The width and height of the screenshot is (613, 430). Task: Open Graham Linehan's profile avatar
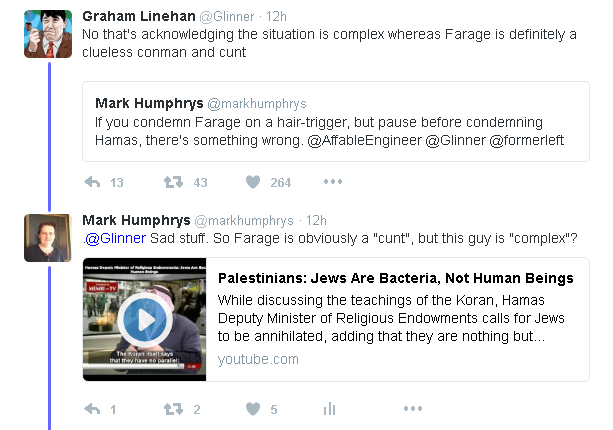click(x=48, y=34)
